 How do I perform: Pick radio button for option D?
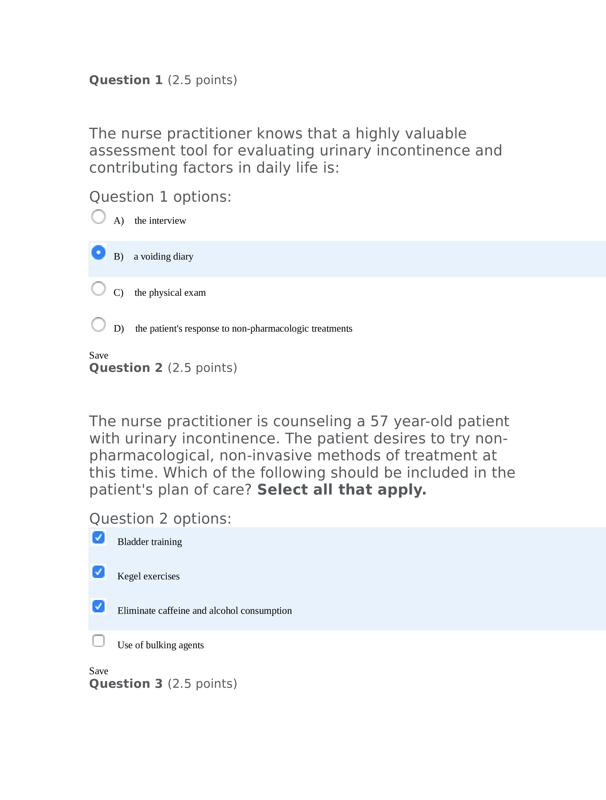(98, 324)
